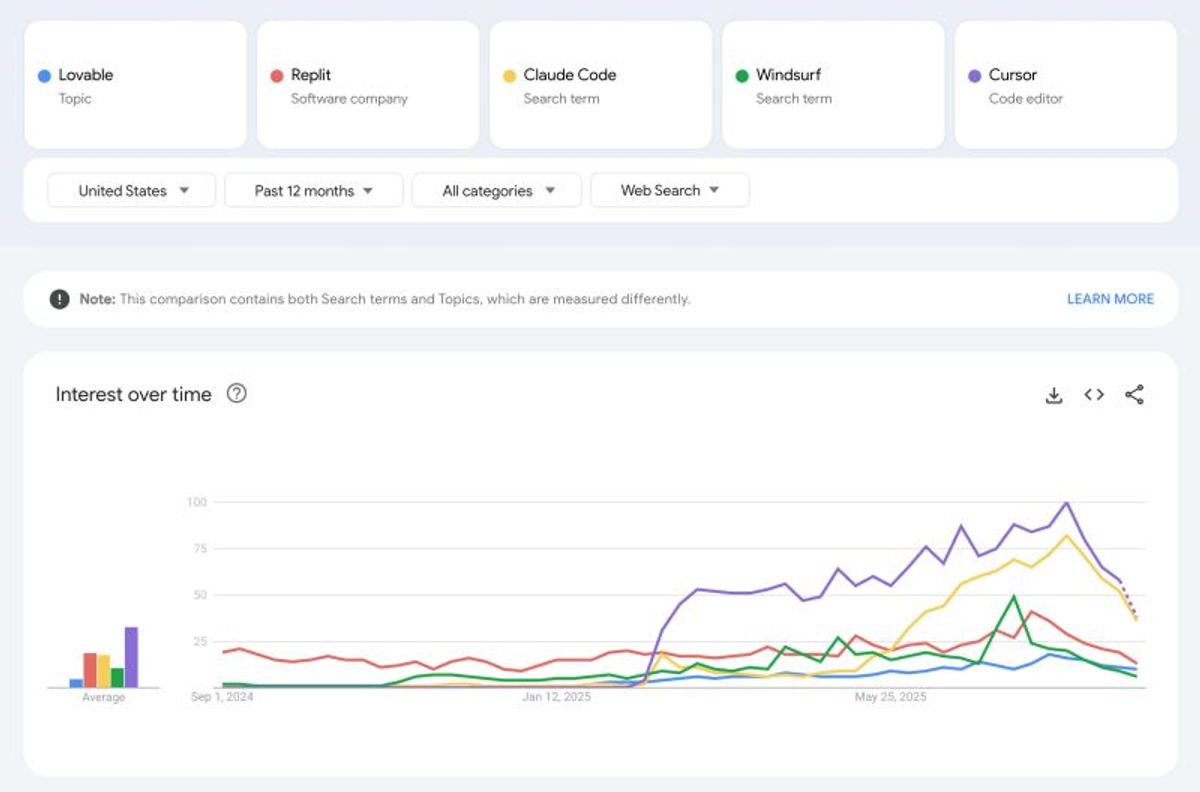Click the red Replit average bar
Screen dimensions: 1200x792
90,670
